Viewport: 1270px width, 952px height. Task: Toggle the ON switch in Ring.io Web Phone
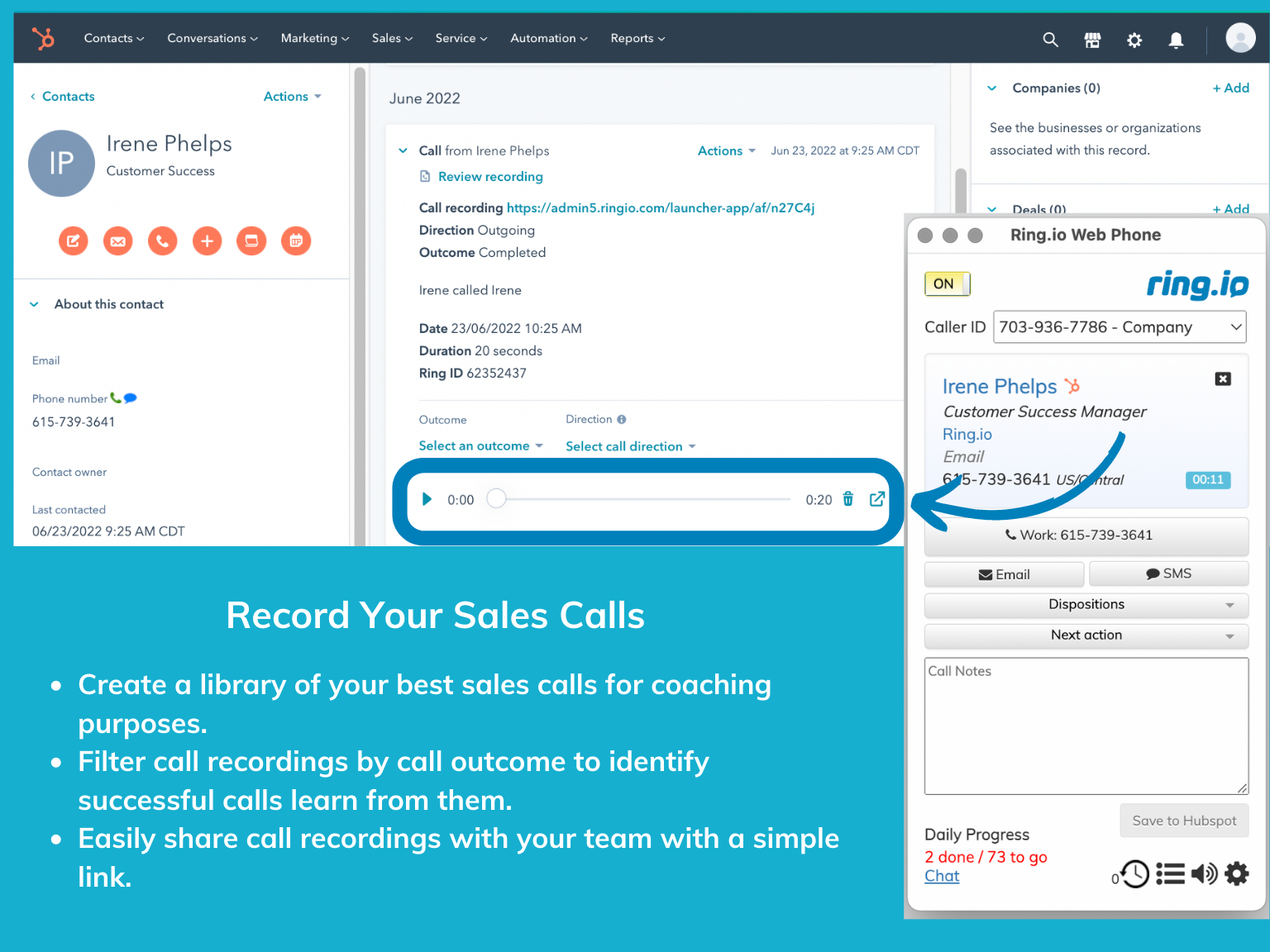tap(946, 283)
